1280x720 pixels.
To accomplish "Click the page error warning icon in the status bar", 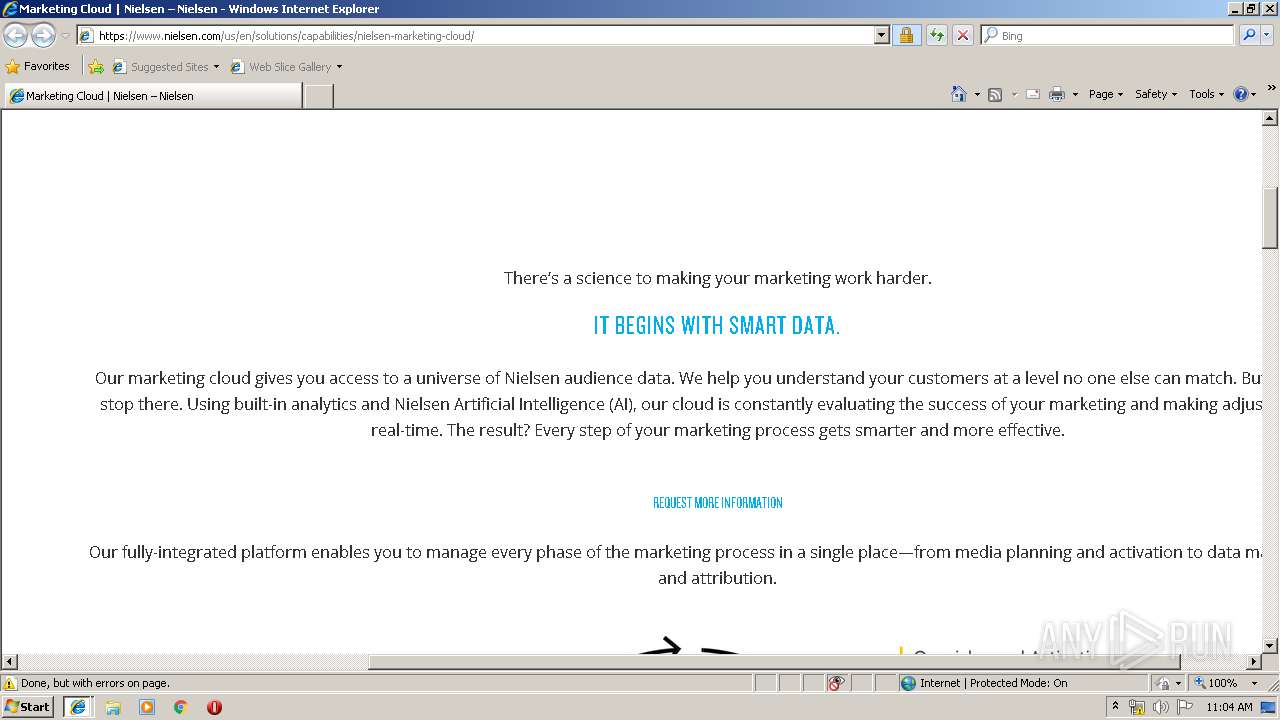I will 10,683.
